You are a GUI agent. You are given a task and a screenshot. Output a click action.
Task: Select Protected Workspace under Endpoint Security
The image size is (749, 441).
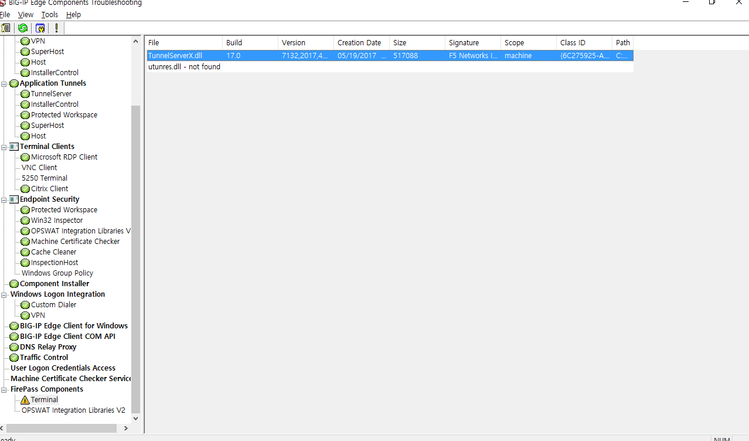point(64,210)
